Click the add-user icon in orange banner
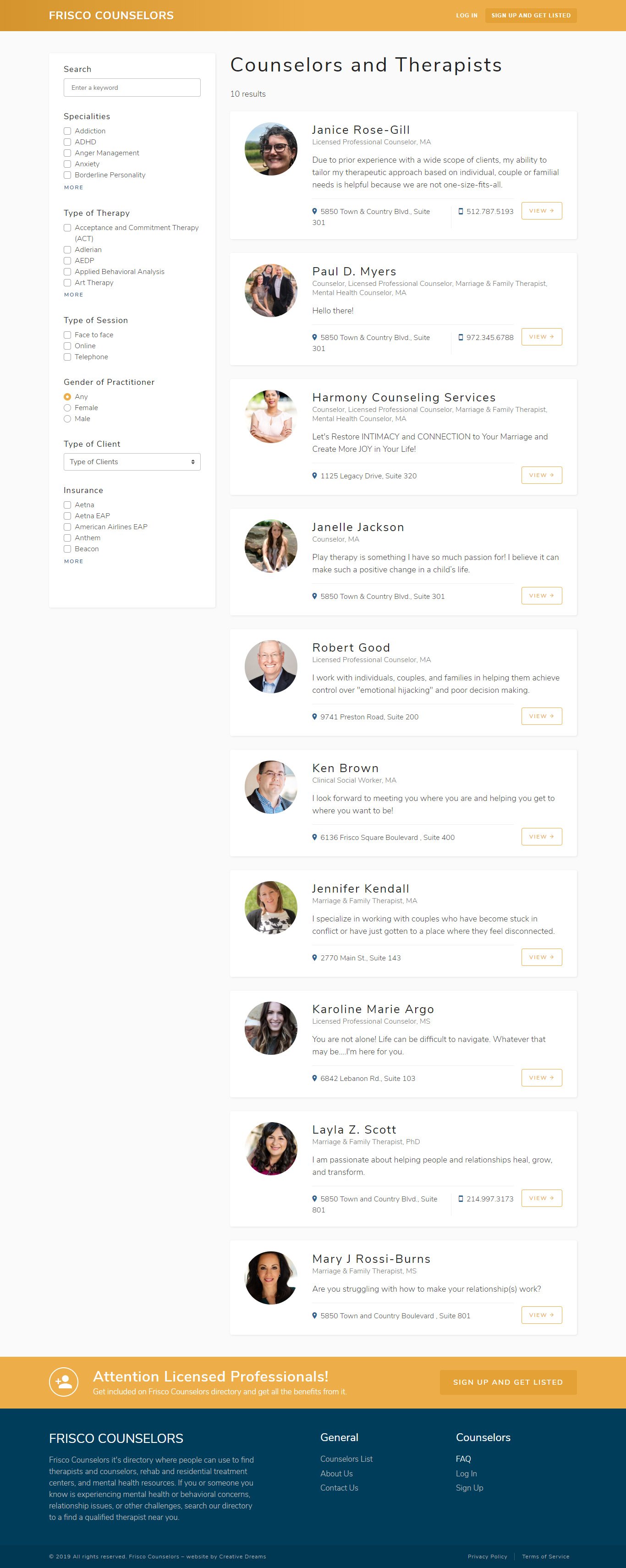626x1568 pixels. 64,1382
